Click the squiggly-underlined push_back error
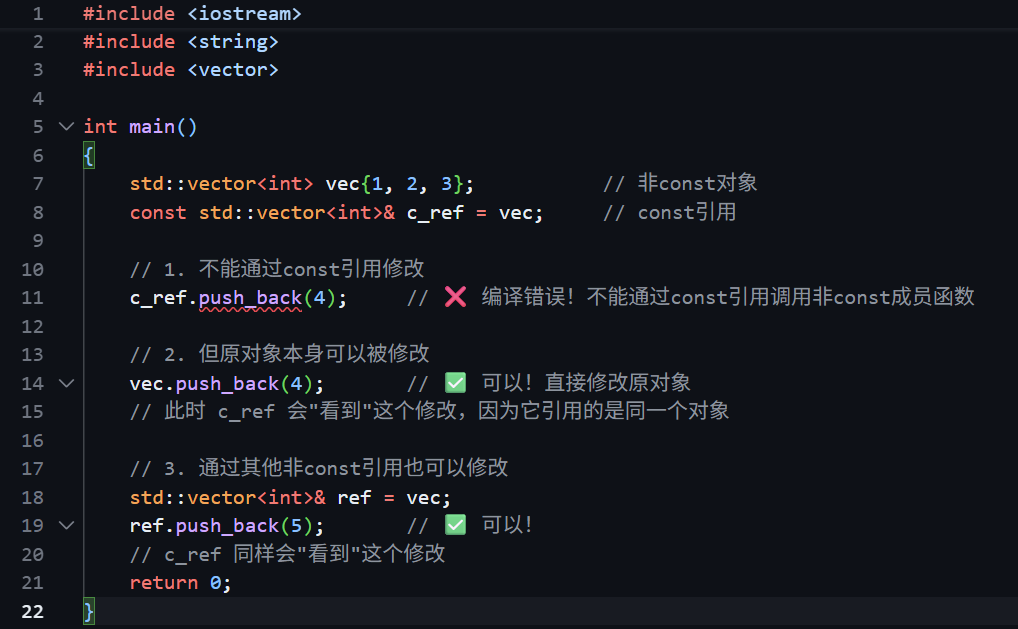Viewport: 1018px width, 629px height. tap(250, 298)
